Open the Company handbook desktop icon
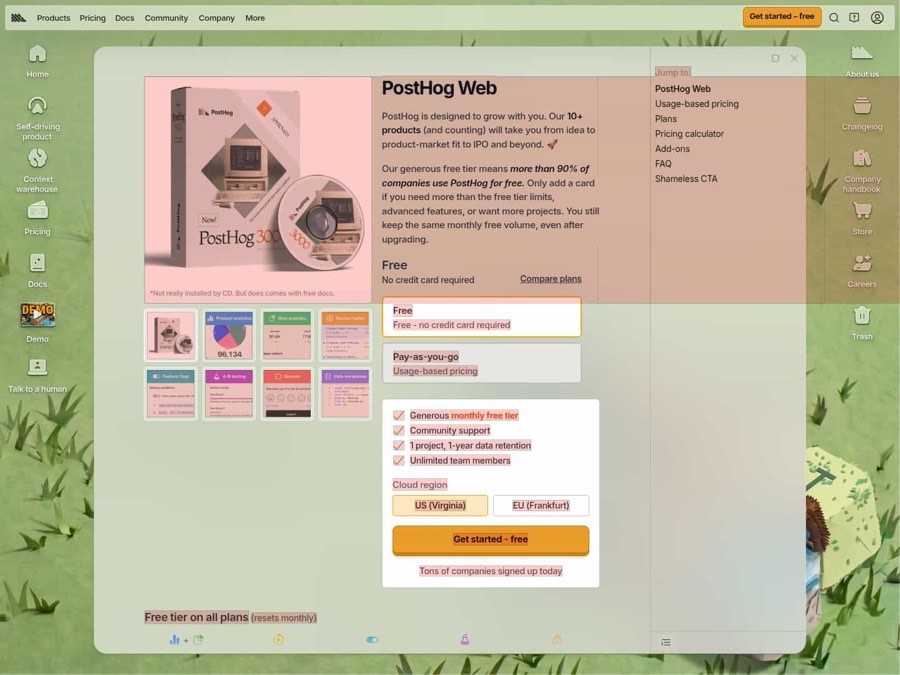This screenshot has width=900, height=675. tap(862, 170)
